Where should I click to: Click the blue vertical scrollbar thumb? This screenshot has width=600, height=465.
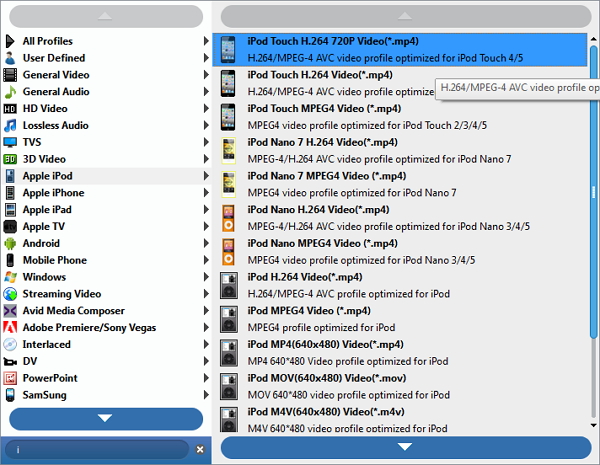[593, 191]
